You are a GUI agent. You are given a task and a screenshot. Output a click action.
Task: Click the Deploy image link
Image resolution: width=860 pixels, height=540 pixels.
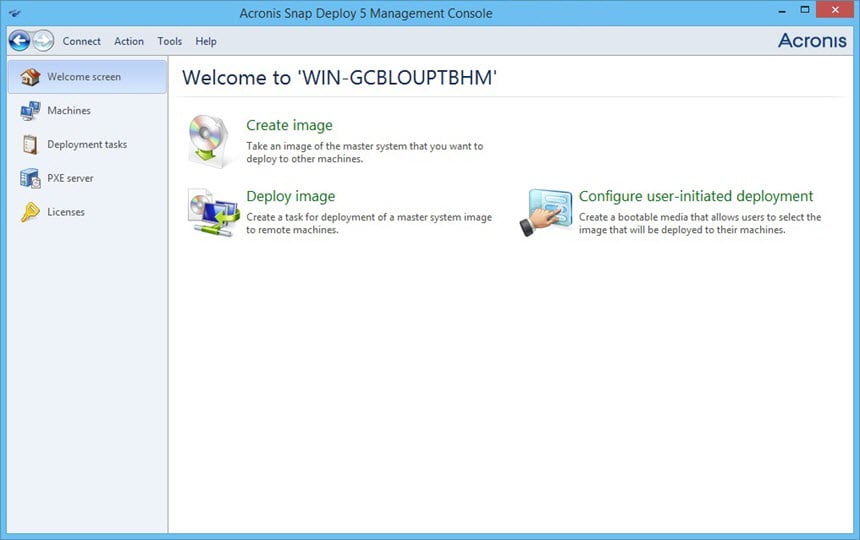click(291, 196)
